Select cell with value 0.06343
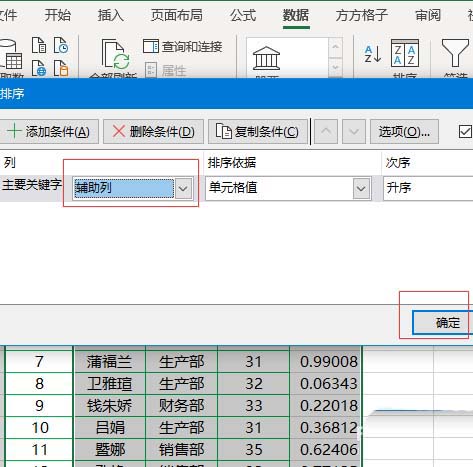 pos(326,384)
